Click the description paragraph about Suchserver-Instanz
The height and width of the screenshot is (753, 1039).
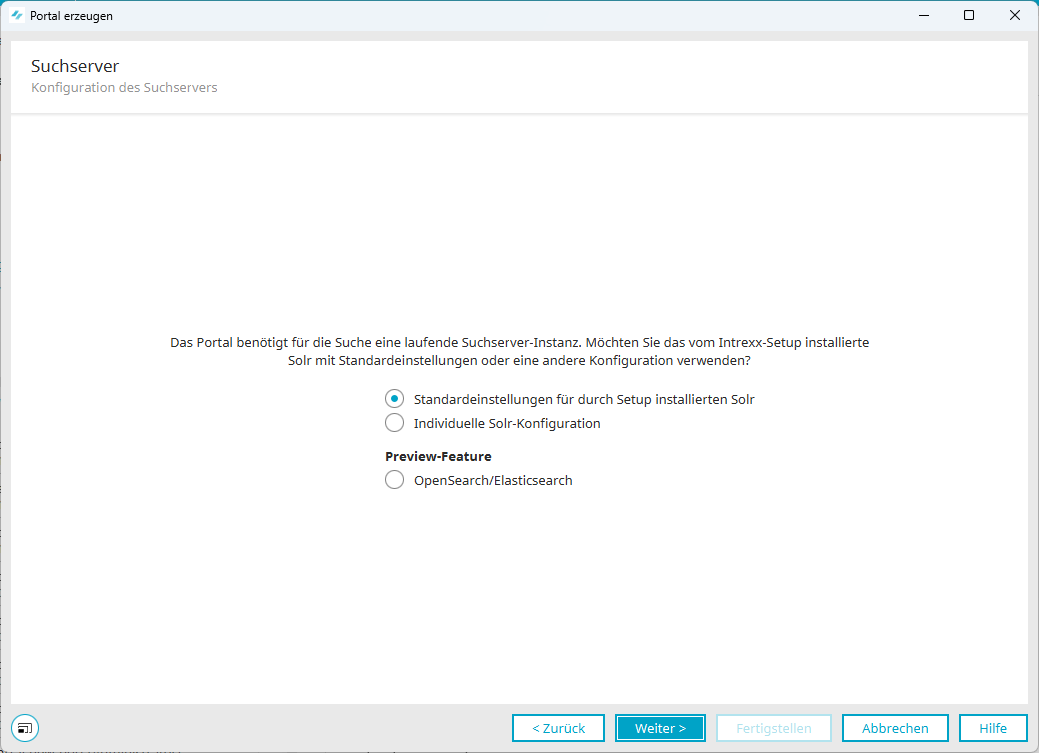coord(519,351)
